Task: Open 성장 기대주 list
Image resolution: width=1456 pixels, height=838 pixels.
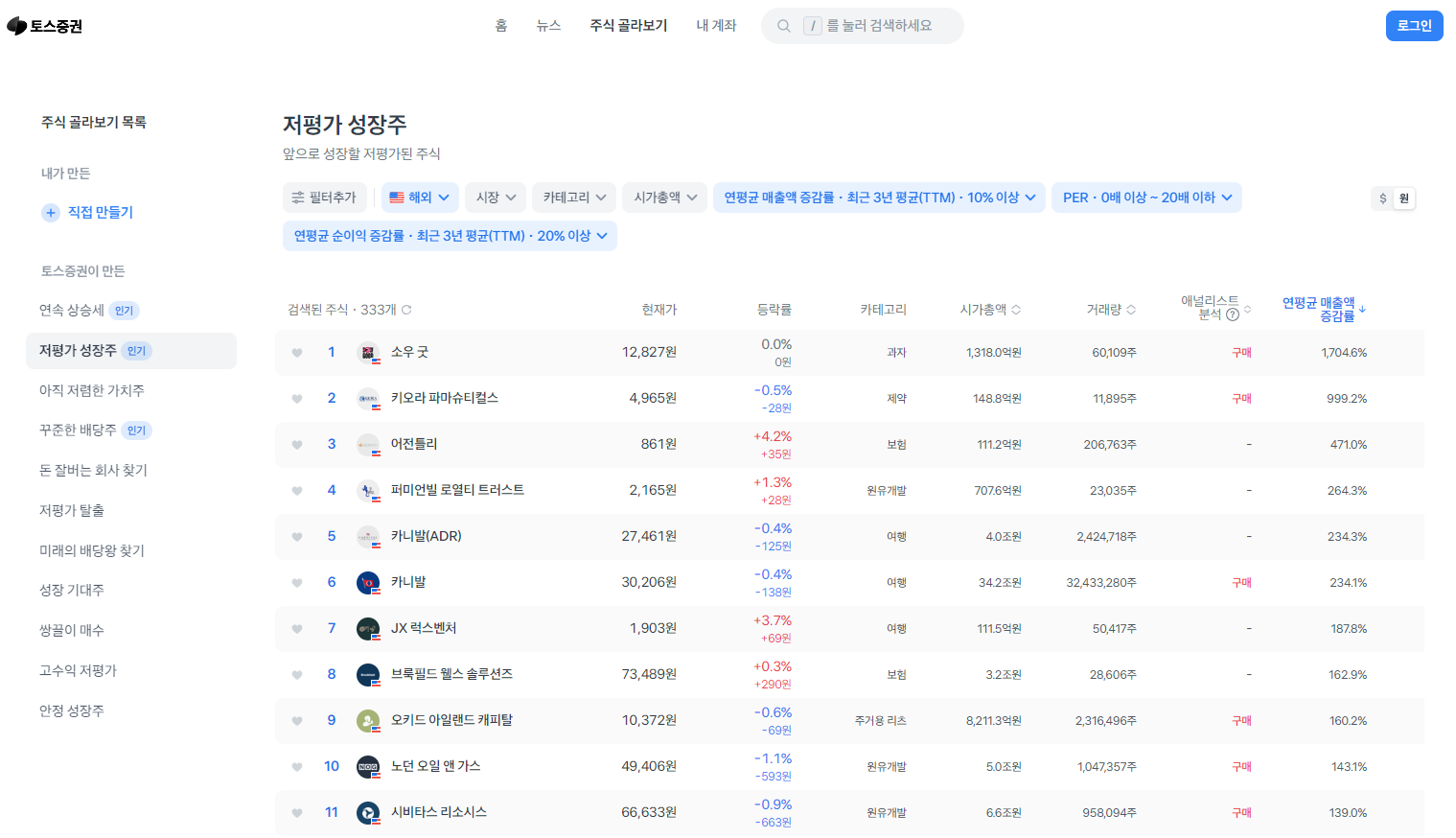Action: point(131,591)
